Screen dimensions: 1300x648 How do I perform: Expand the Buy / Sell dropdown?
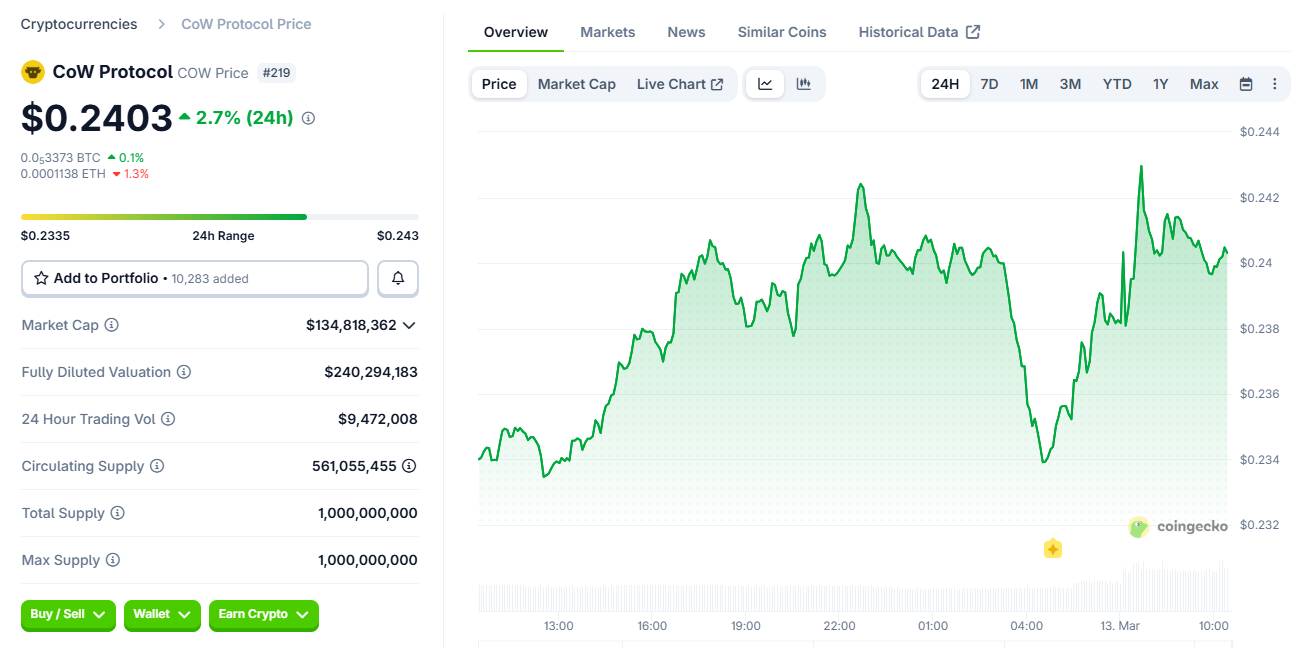(67, 616)
